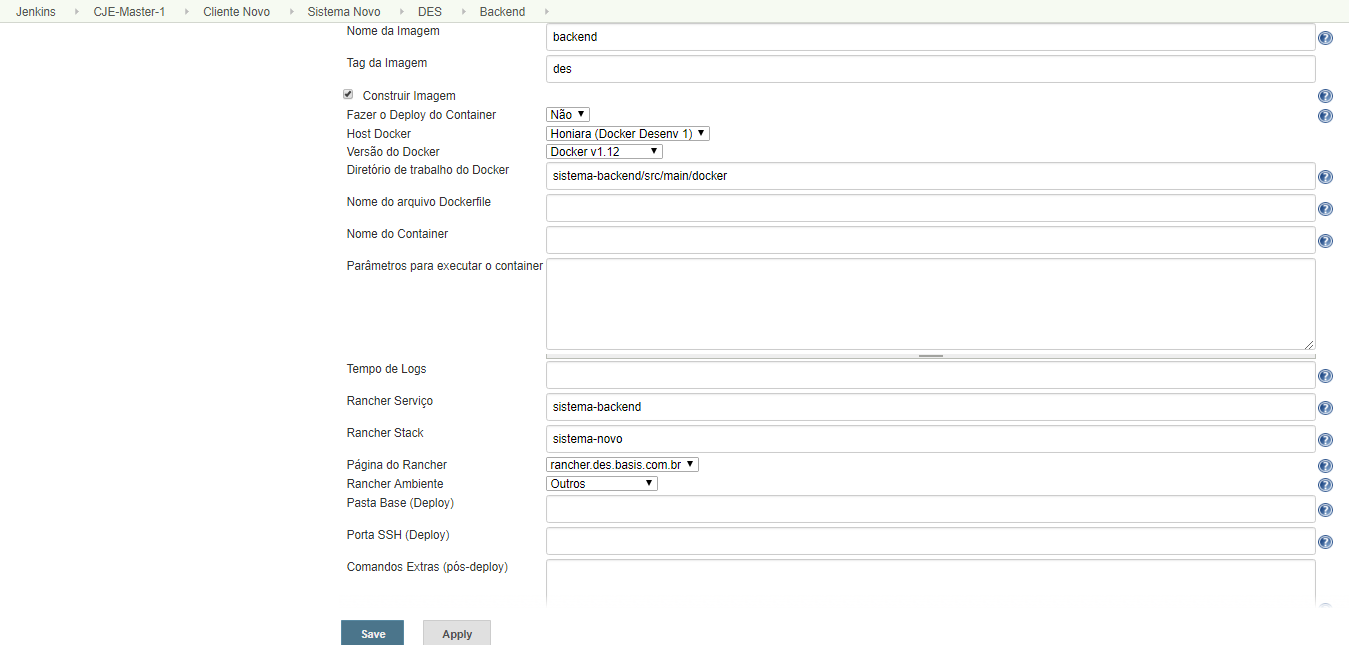The image size is (1349, 645).
Task: Click into the Nome do Container field
Action: pos(929,240)
